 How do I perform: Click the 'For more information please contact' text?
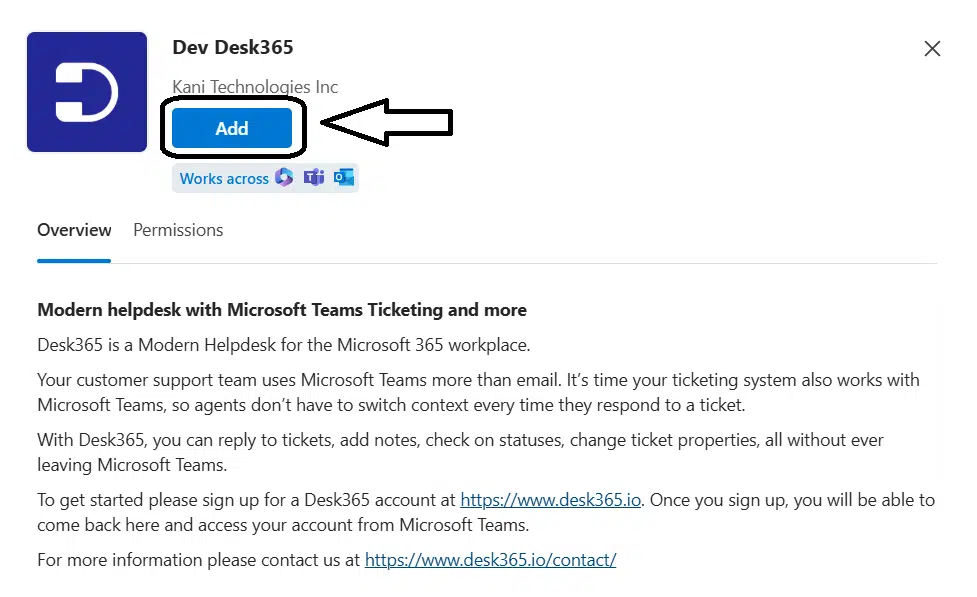click(x=198, y=560)
